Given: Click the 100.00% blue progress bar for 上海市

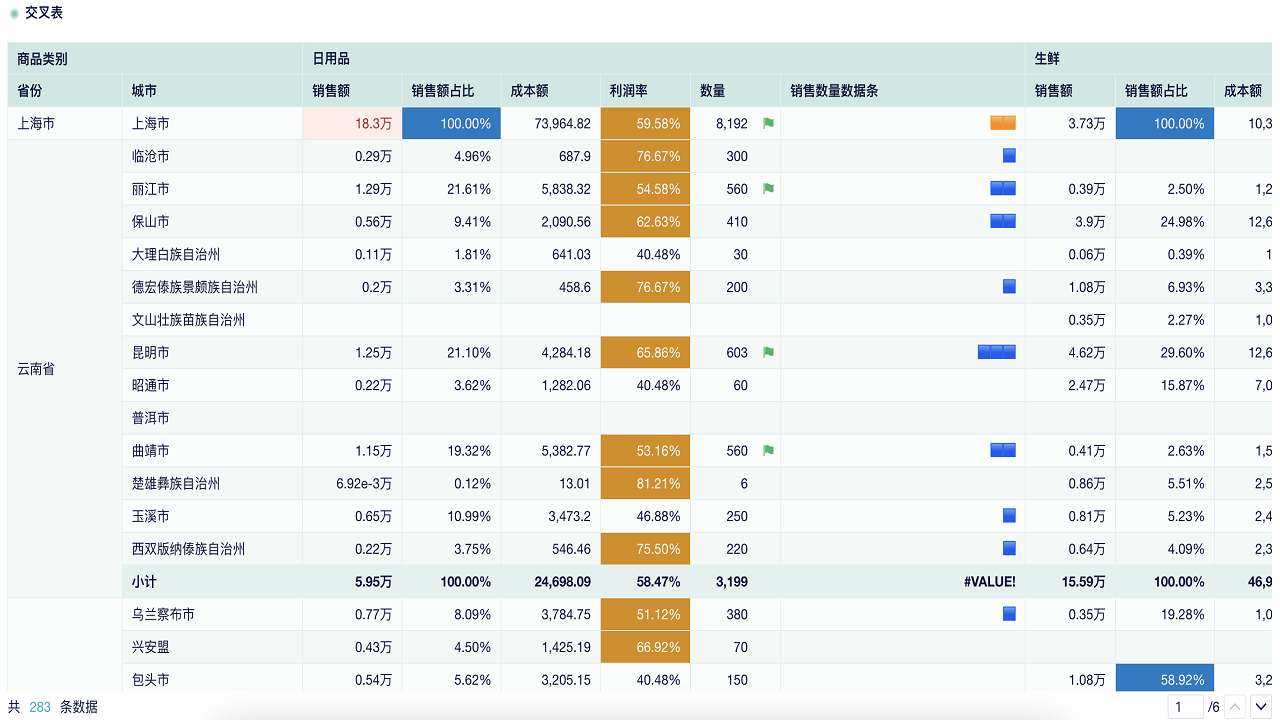Looking at the screenshot, I should (450, 122).
